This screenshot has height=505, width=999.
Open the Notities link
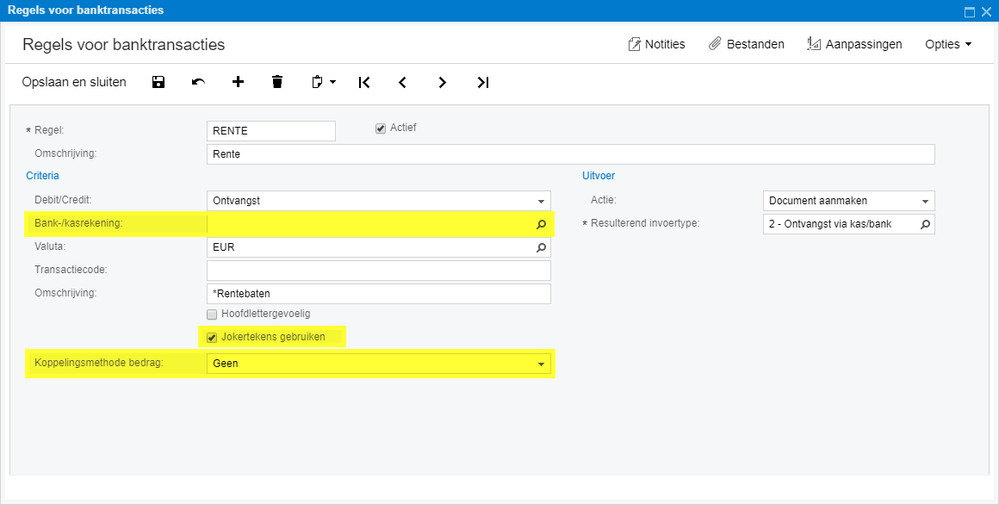(656, 44)
